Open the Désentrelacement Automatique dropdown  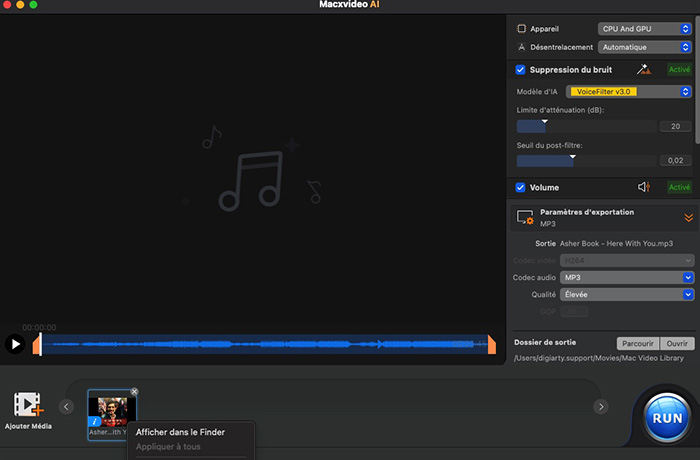pos(645,47)
